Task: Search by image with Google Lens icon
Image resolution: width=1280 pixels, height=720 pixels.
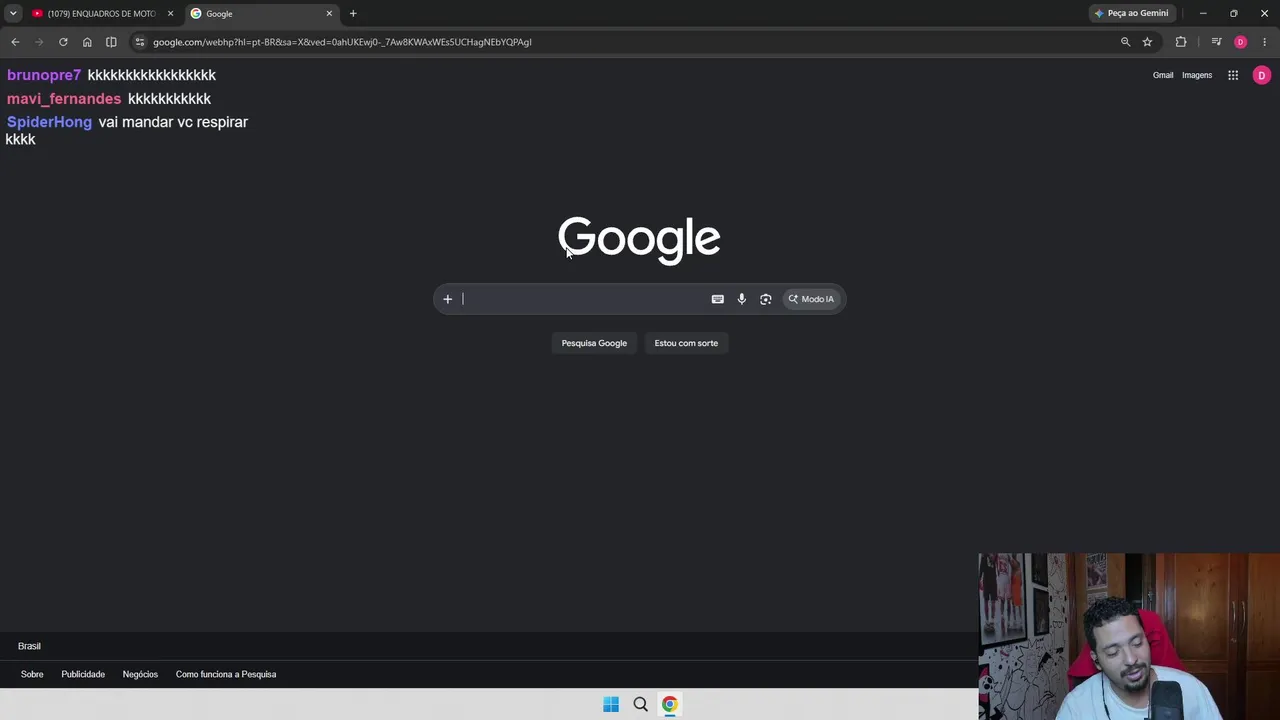Action: pos(766,299)
